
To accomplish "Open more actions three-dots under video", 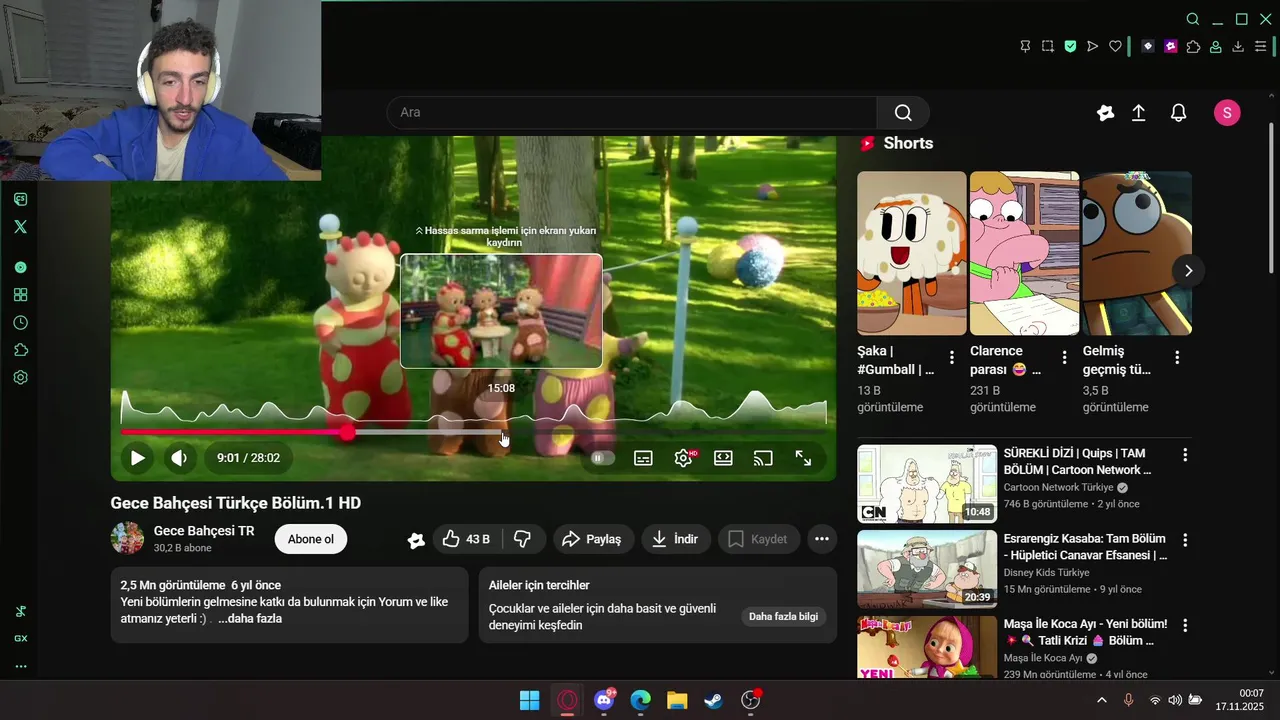I will (x=822, y=539).
